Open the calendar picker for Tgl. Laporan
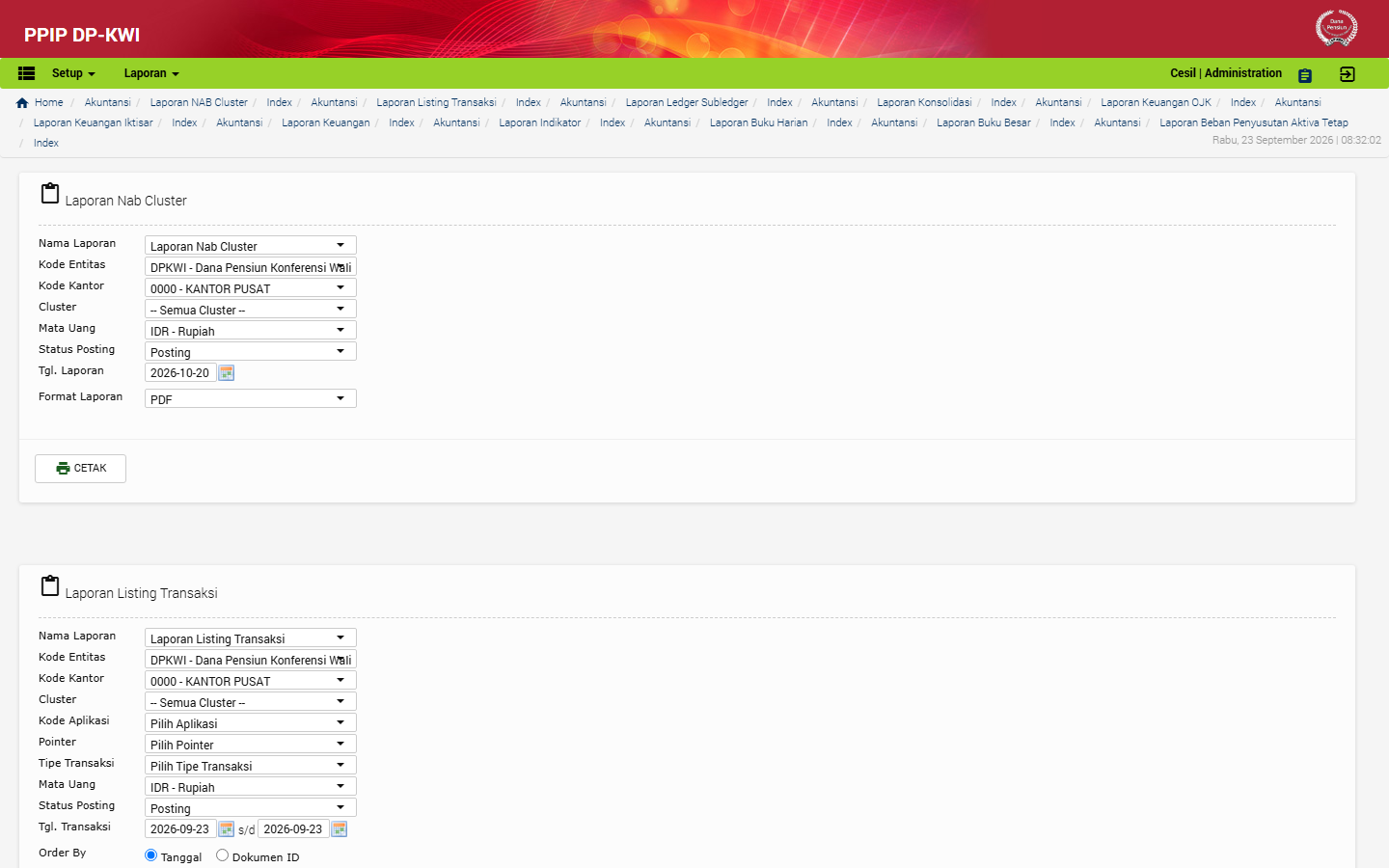1389x868 pixels. [227, 373]
